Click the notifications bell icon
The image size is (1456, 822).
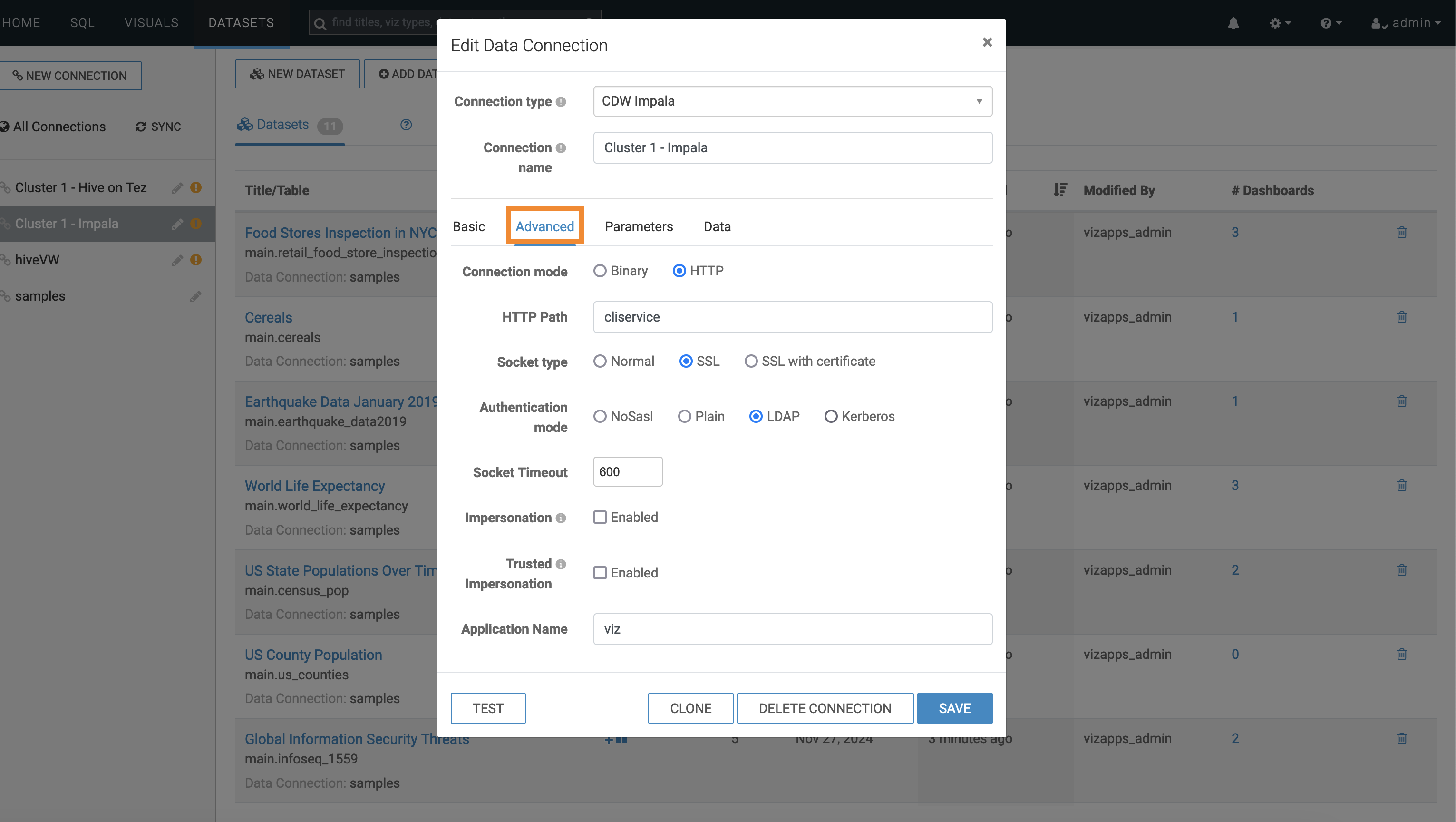[1233, 23]
